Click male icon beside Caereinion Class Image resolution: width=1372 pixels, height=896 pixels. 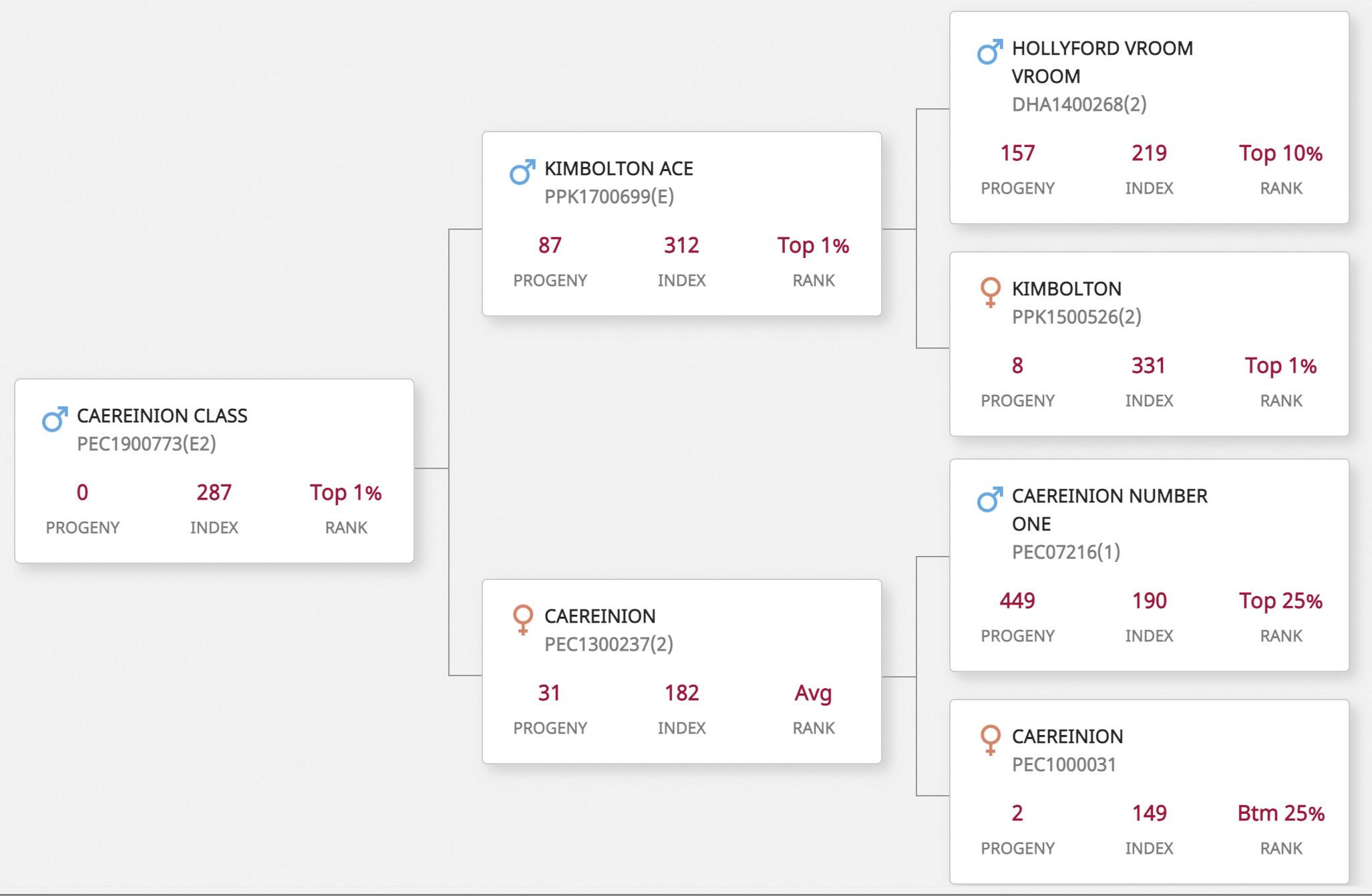[x=55, y=419]
